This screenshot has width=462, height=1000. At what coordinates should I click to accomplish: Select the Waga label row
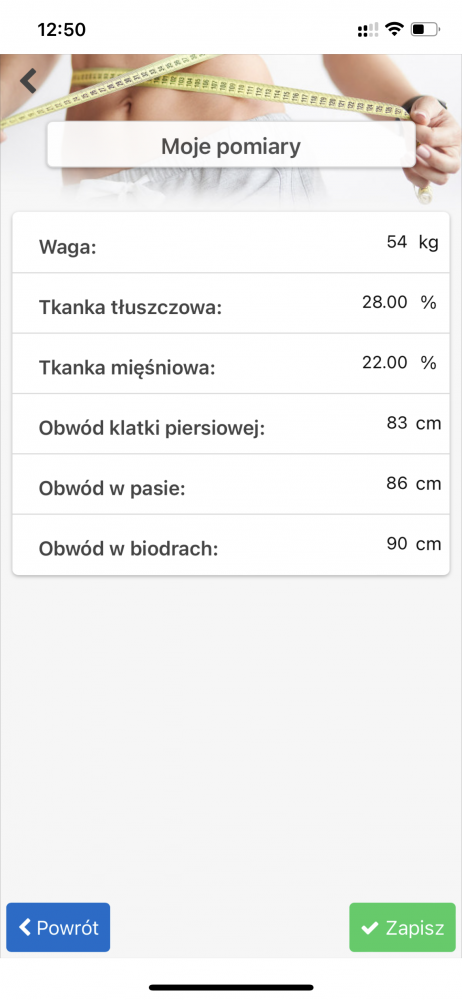[x=231, y=243]
